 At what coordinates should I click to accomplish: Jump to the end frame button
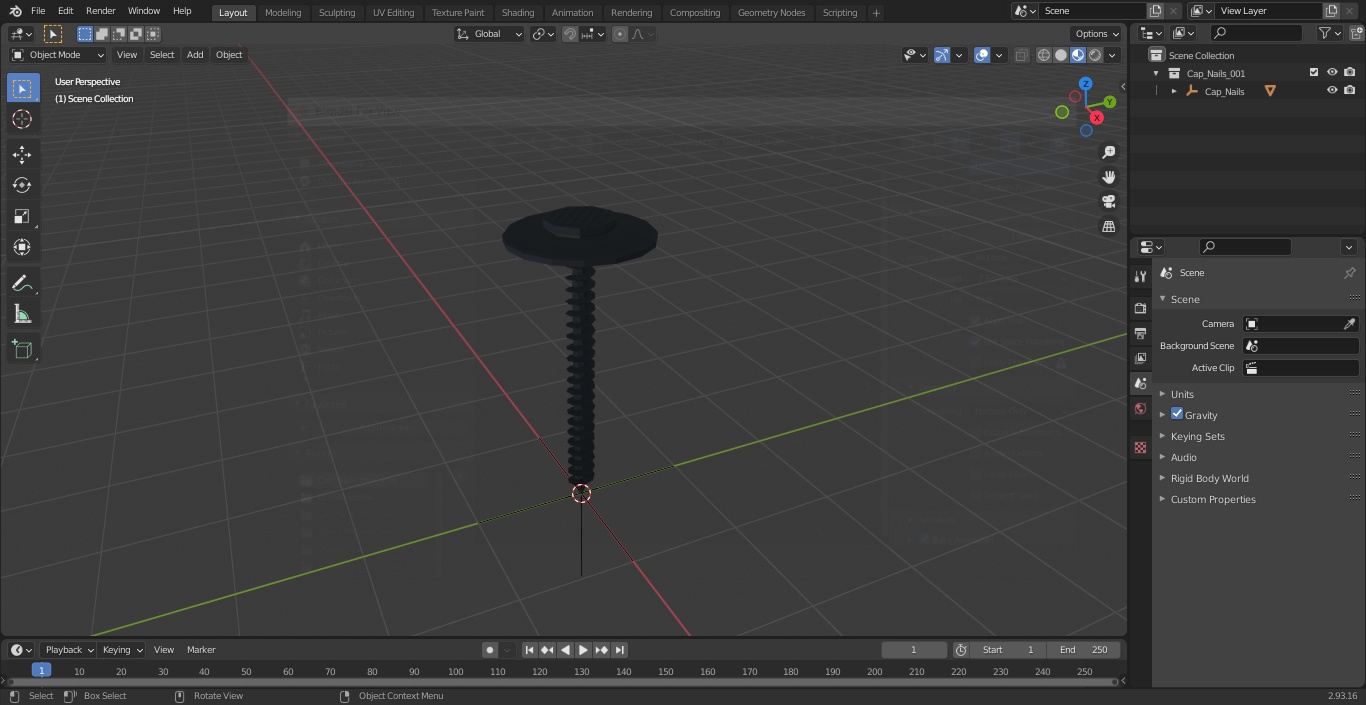coord(620,650)
